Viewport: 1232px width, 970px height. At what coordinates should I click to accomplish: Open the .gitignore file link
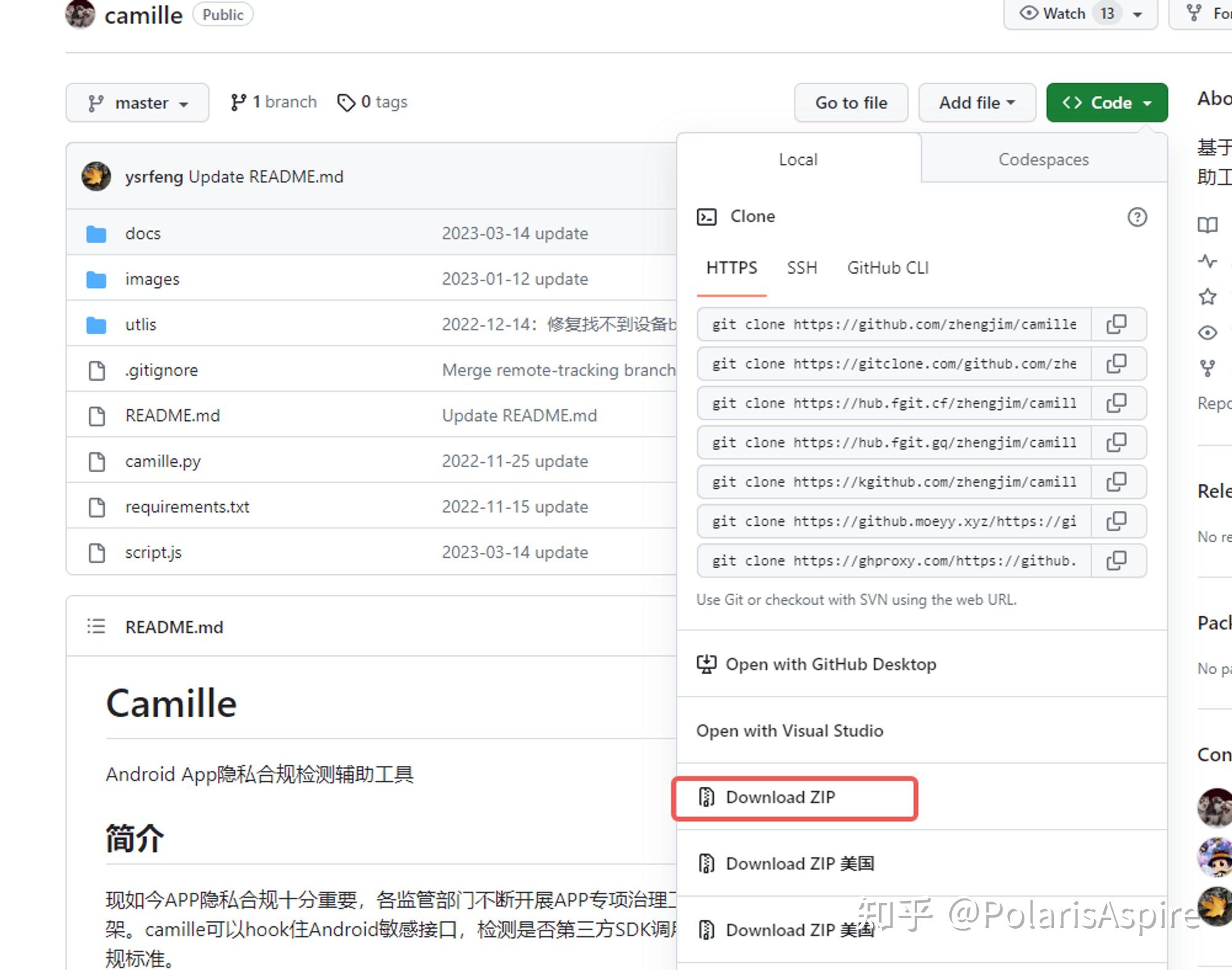(161, 370)
